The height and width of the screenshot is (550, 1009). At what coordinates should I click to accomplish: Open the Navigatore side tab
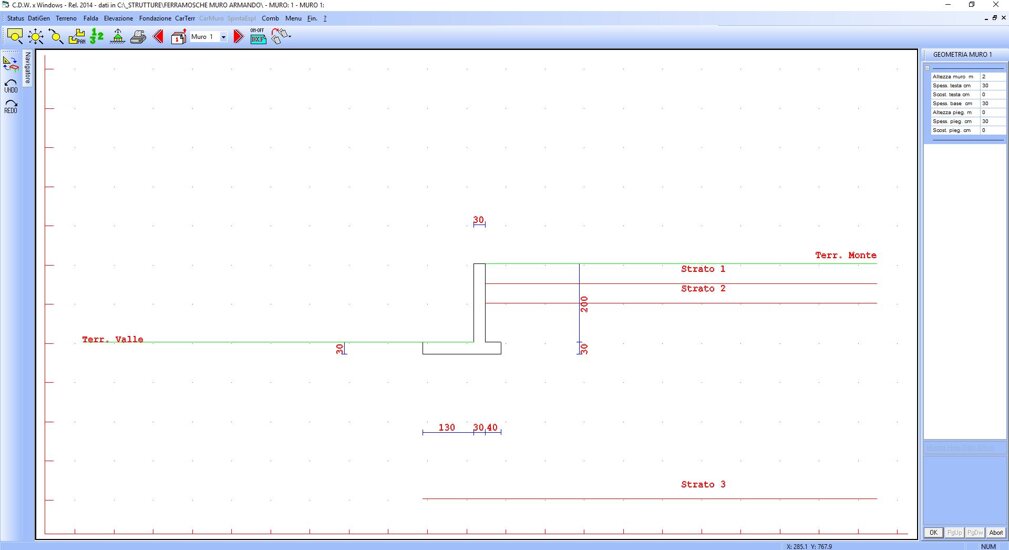tap(28, 68)
